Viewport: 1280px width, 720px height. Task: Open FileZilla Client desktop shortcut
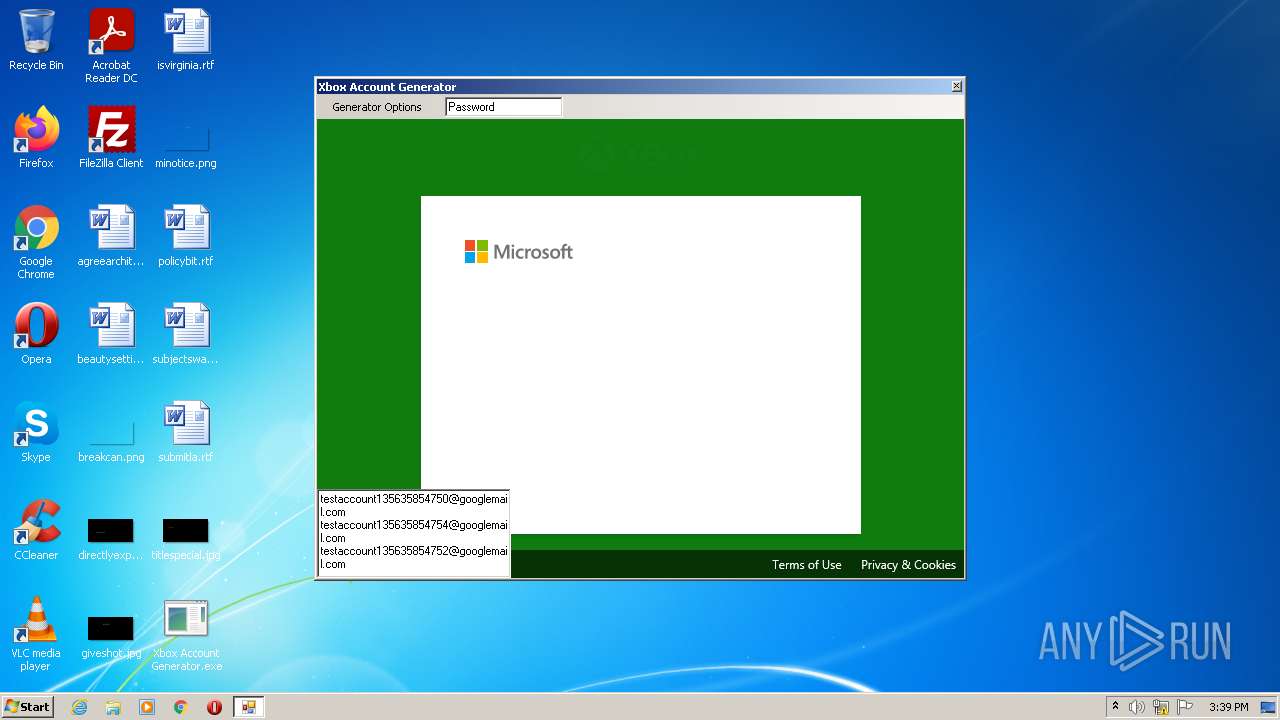(x=111, y=138)
